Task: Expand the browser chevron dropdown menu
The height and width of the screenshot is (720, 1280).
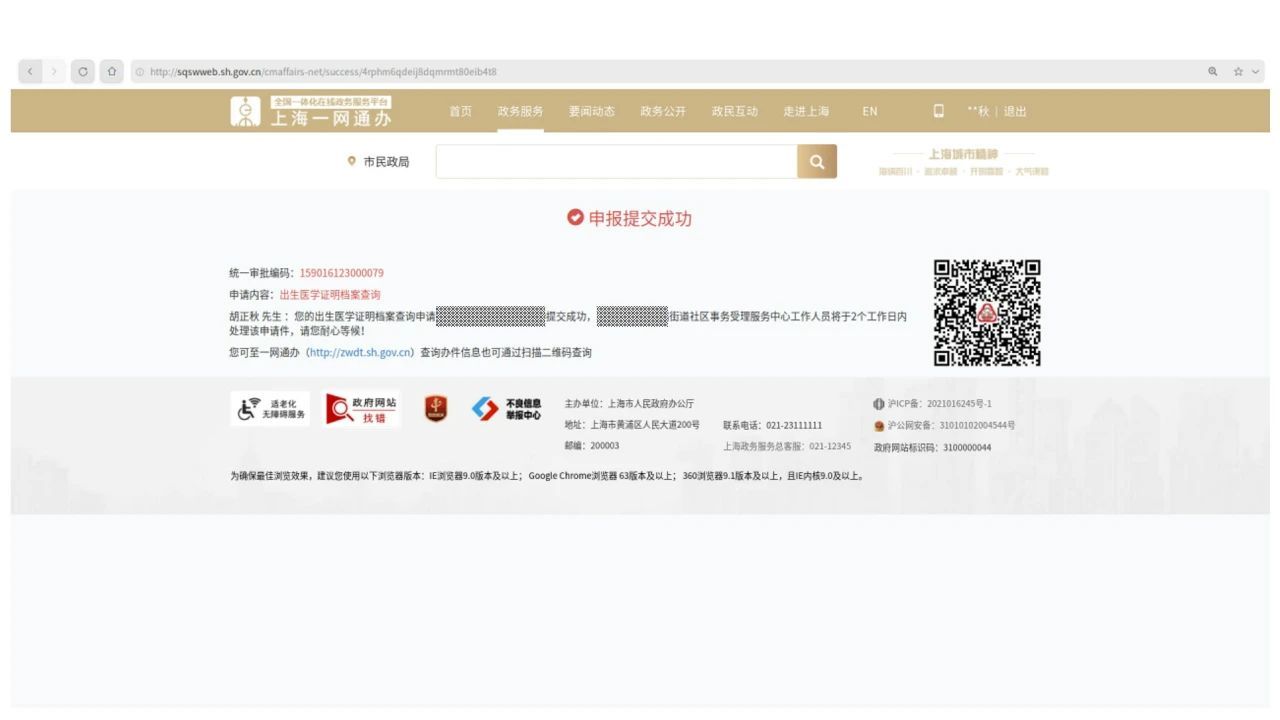Action: (1256, 72)
